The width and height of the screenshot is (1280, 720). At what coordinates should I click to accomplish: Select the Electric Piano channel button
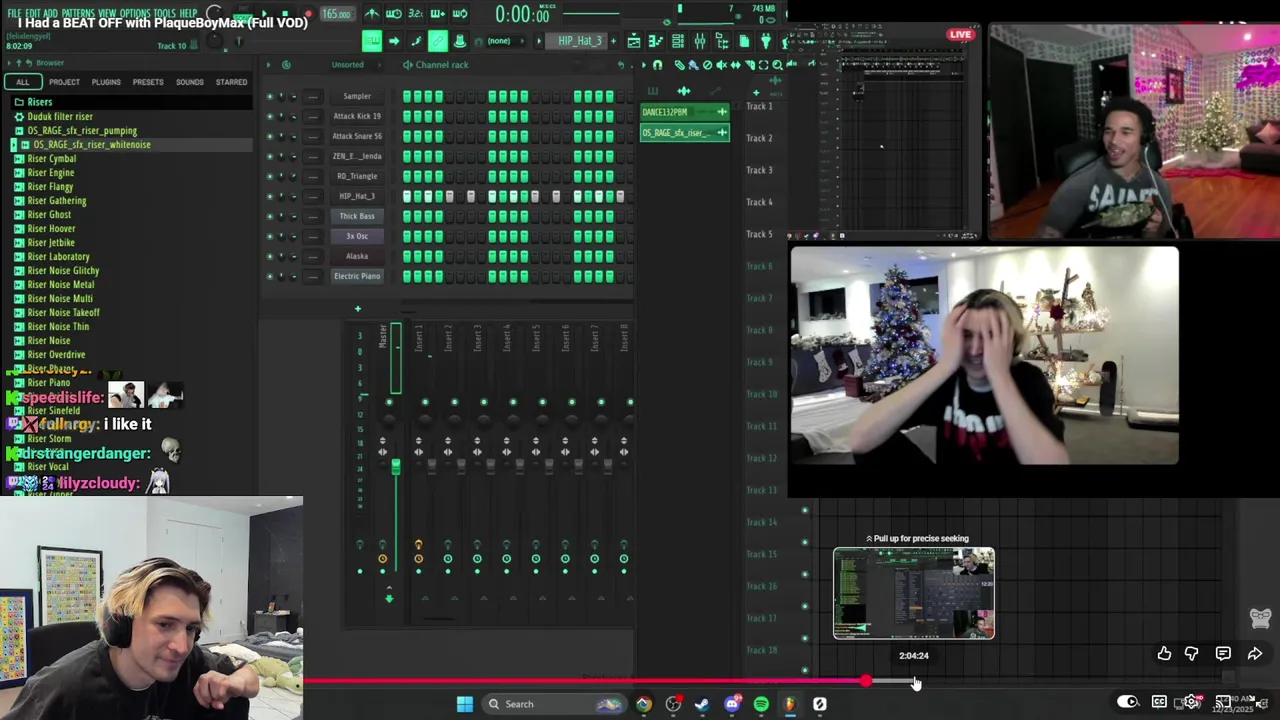coord(357,276)
